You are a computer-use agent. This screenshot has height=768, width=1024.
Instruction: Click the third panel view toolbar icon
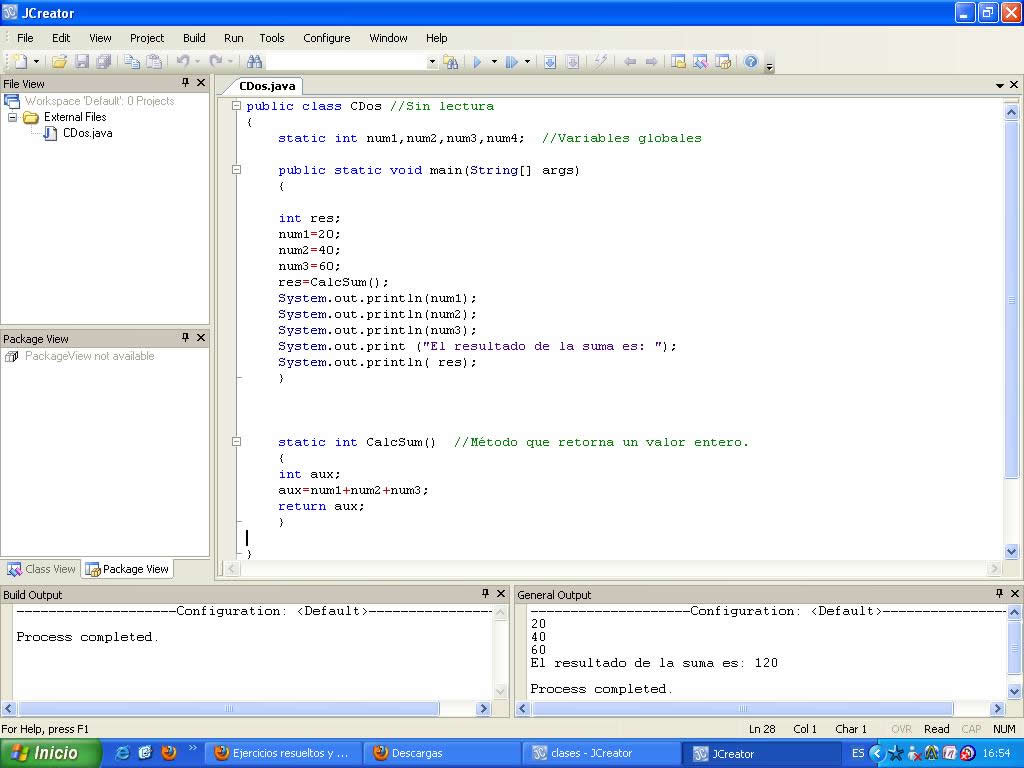(723, 62)
